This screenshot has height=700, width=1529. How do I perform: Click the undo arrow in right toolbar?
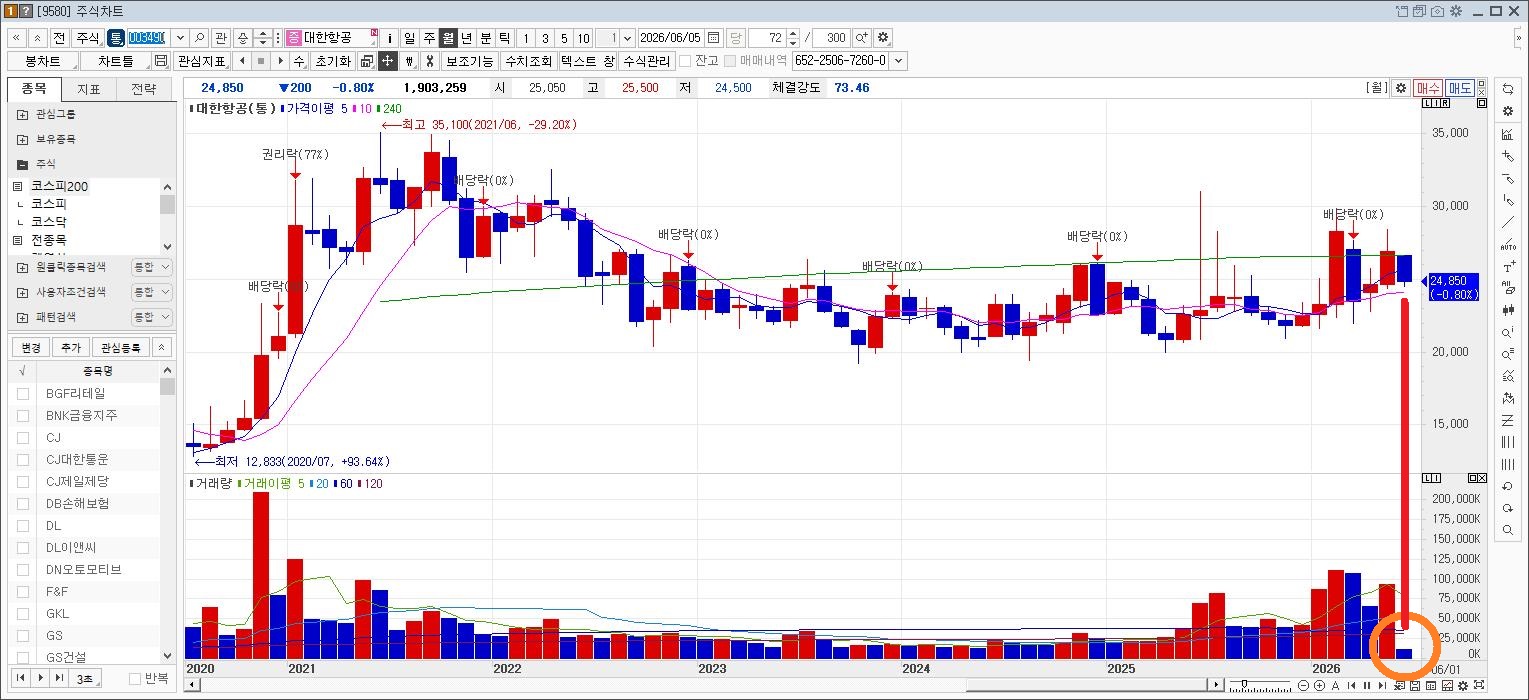[1508, 486]
